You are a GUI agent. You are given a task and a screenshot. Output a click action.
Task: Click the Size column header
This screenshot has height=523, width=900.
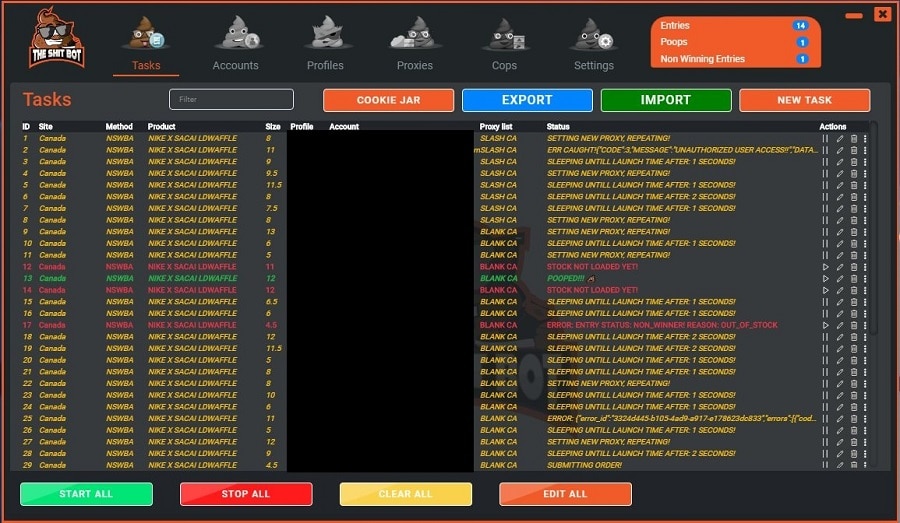point(273,126)
